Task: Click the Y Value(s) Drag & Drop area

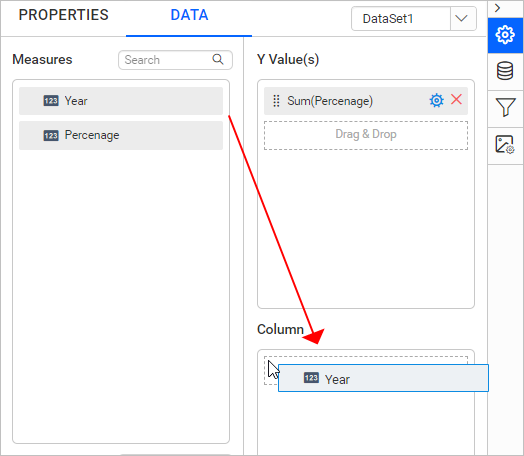Action: click(x=366, y=135)
